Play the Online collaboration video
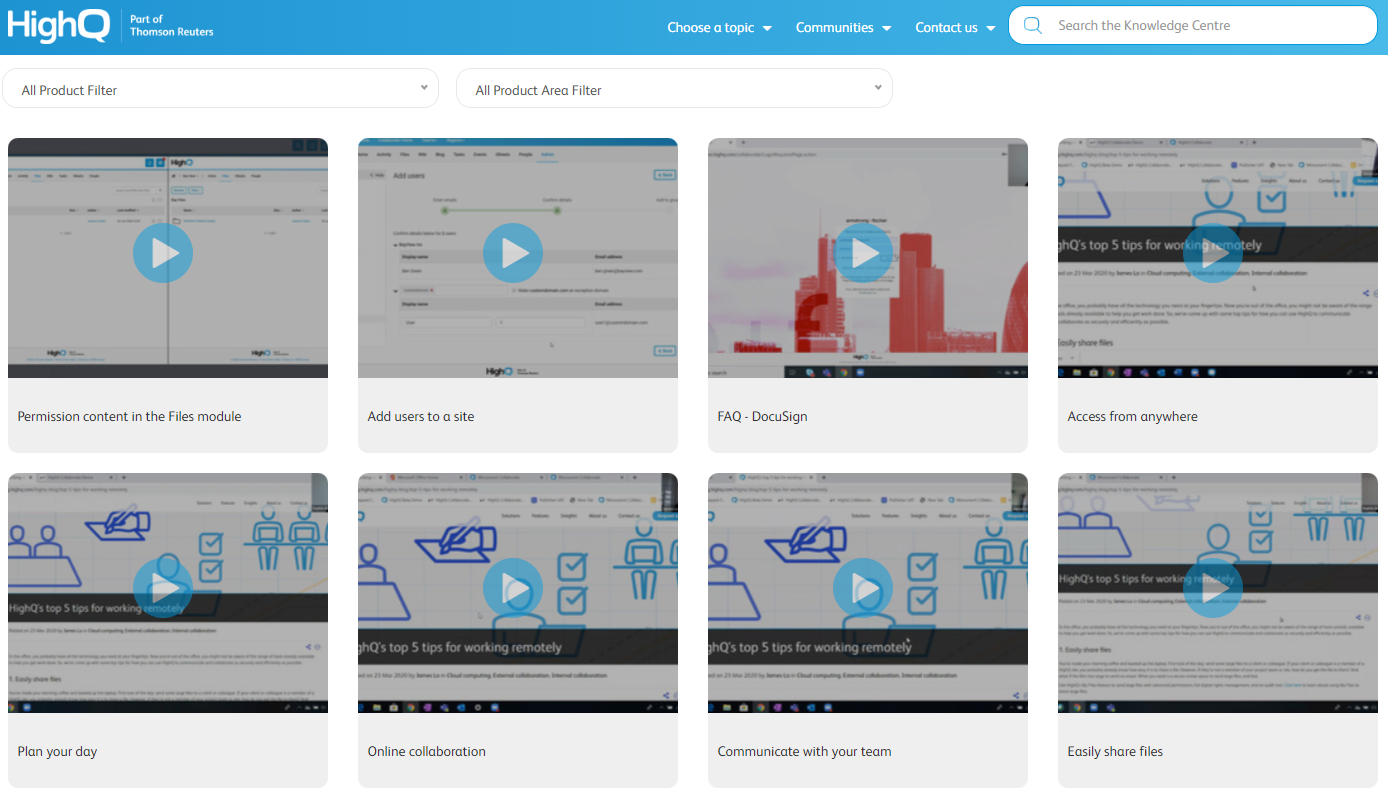The width and height of the screenshot is (1388, 798). coord(513,588)
